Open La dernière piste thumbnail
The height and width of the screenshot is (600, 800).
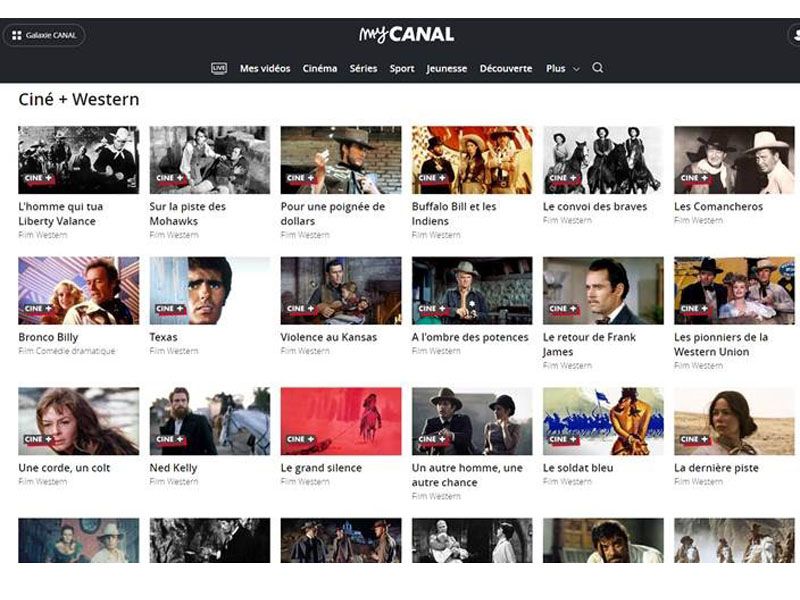(x=734, y=421)
